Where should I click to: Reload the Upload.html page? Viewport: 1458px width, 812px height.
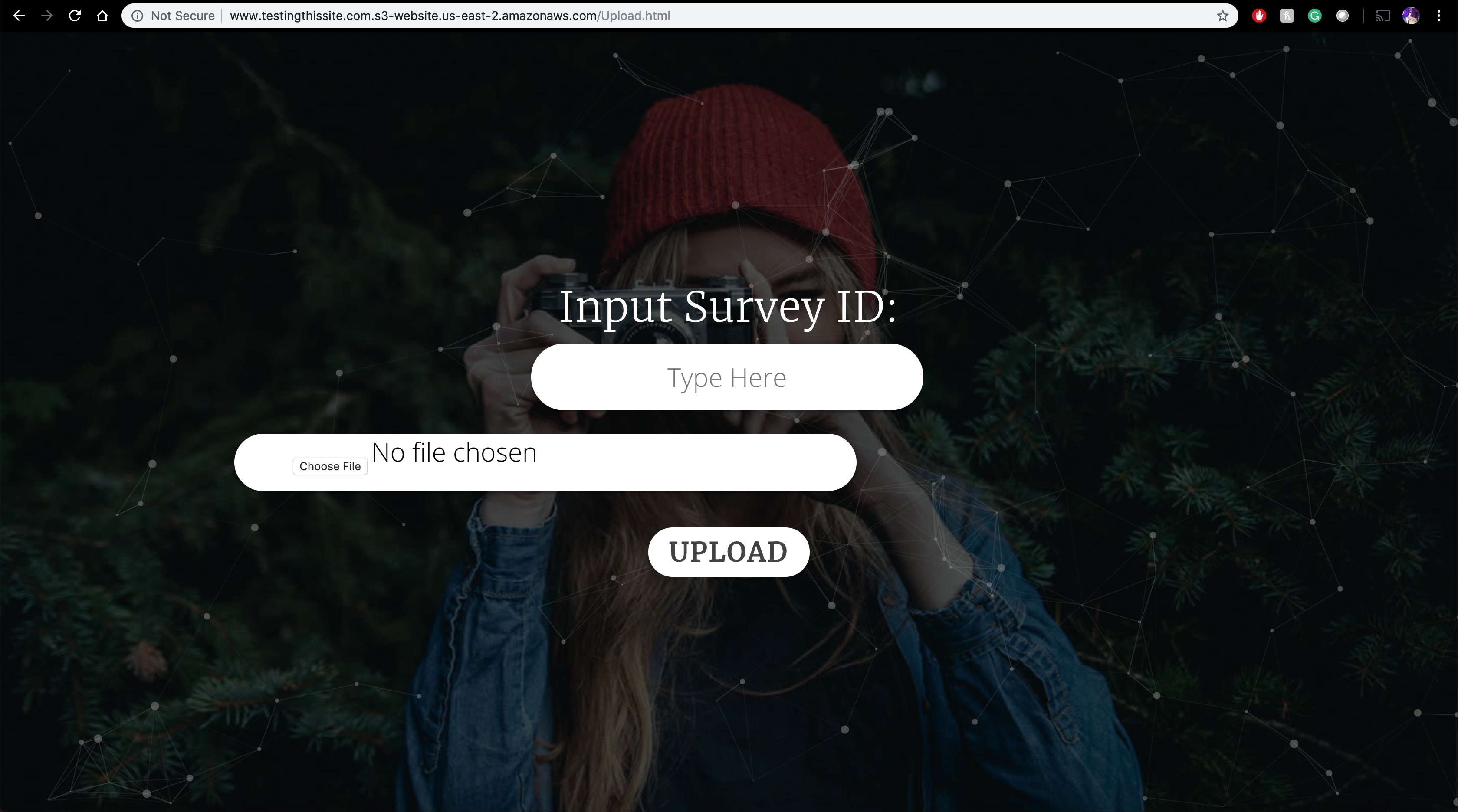click(75, 16)
